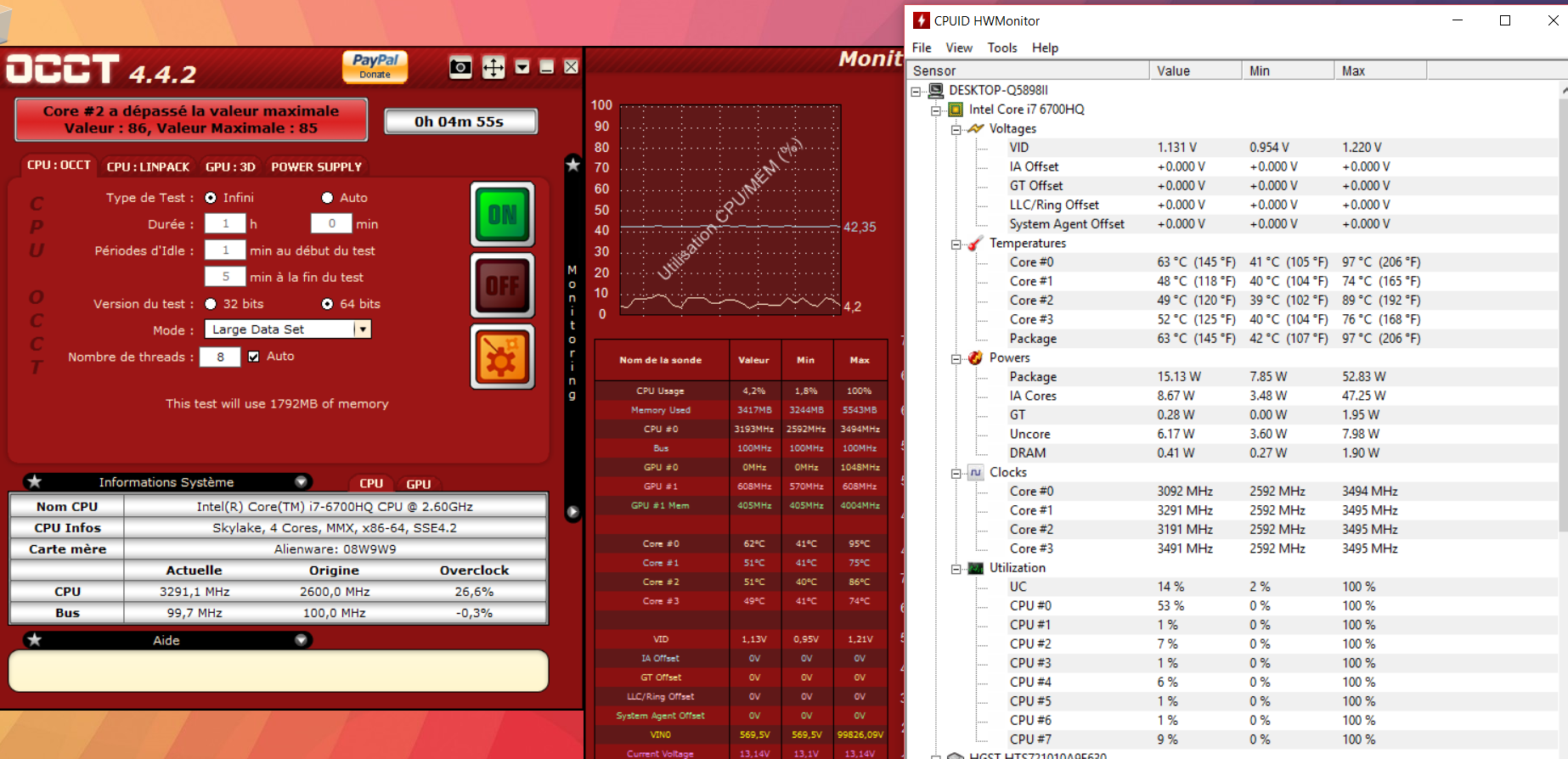Choose 64 bits test version
The width and height of the screenshot is (1568, 759).
pos(327,304)
